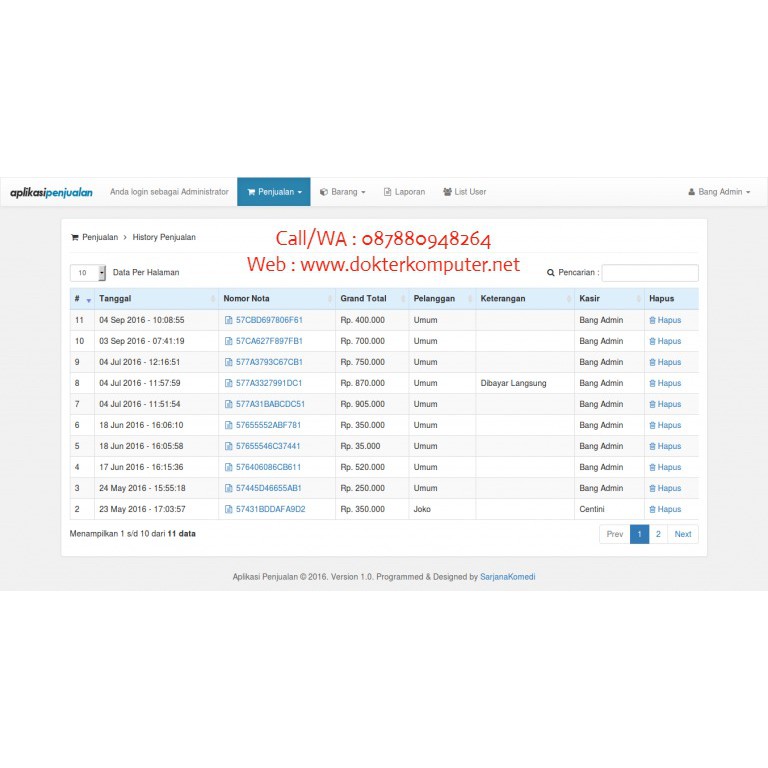Screen dimensions: 768x768
Task: Select the Pelanggan cell 'Joko'
Action: [422, 509]
